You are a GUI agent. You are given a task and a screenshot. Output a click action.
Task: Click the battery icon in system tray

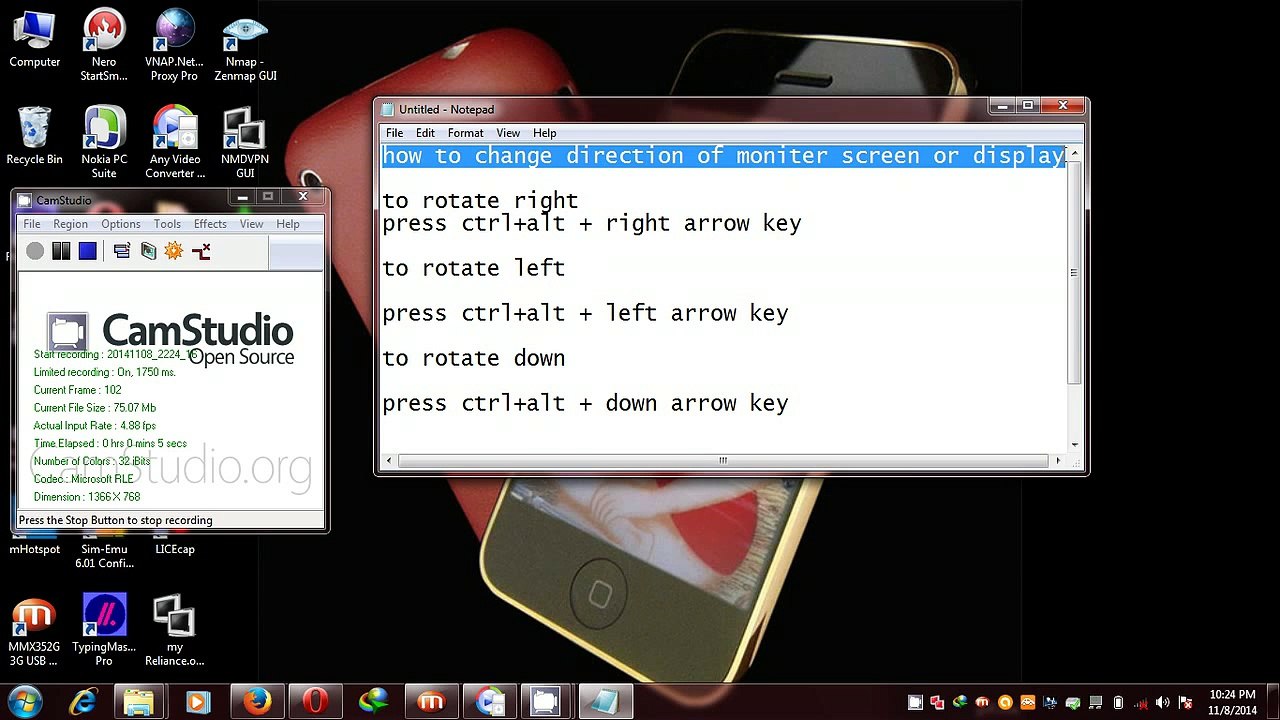1119,703
